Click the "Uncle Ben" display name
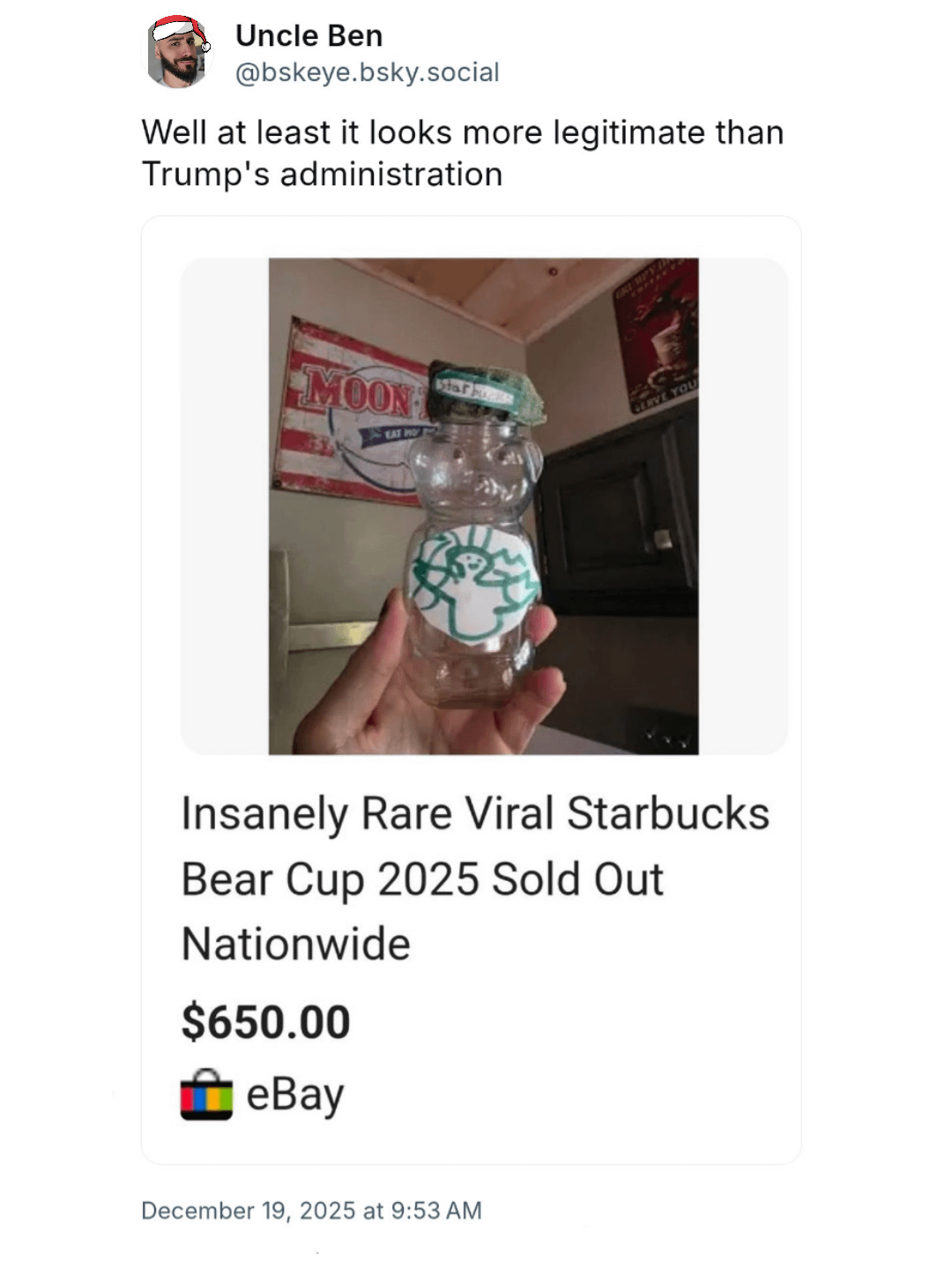Screen dimensions: 952x1270 pos(309,35)
